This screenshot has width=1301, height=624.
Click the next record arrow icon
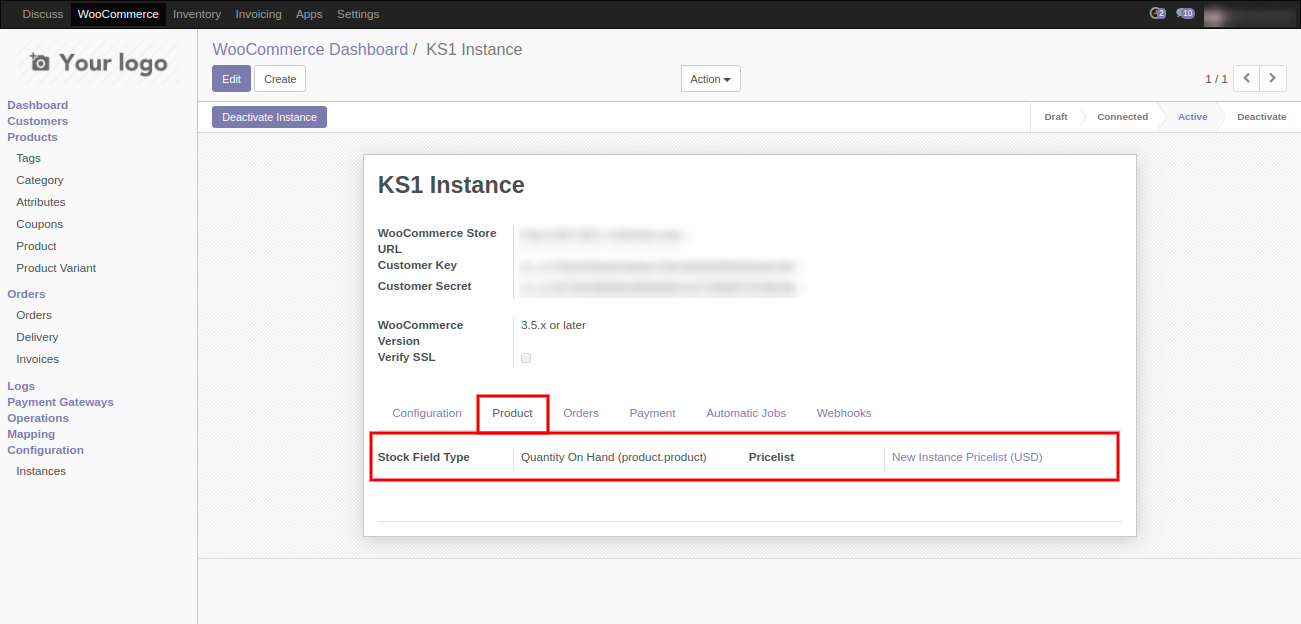pos(1273,78)
